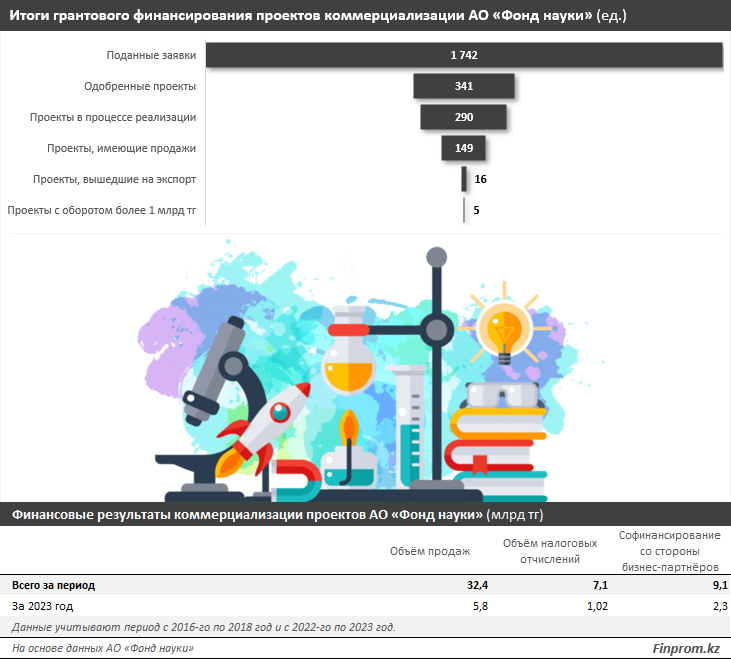Click header 'Софинансирование со стороны бизнес-партнёров'
Viewport: 731px width, 659px height.
pyautogui.click(x=669, y=551)
